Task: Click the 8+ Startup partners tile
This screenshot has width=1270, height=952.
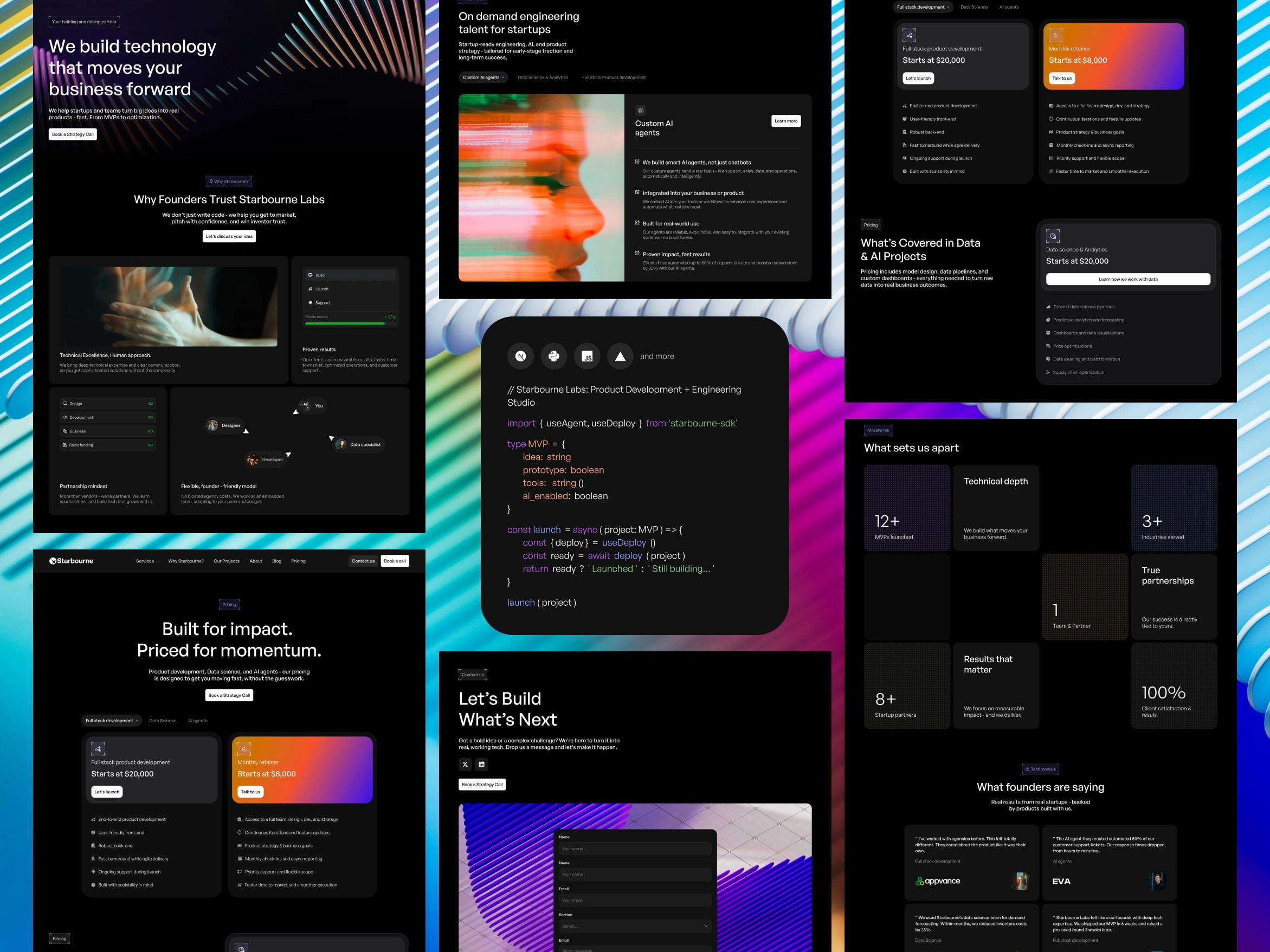Action: tap(907, 686)
